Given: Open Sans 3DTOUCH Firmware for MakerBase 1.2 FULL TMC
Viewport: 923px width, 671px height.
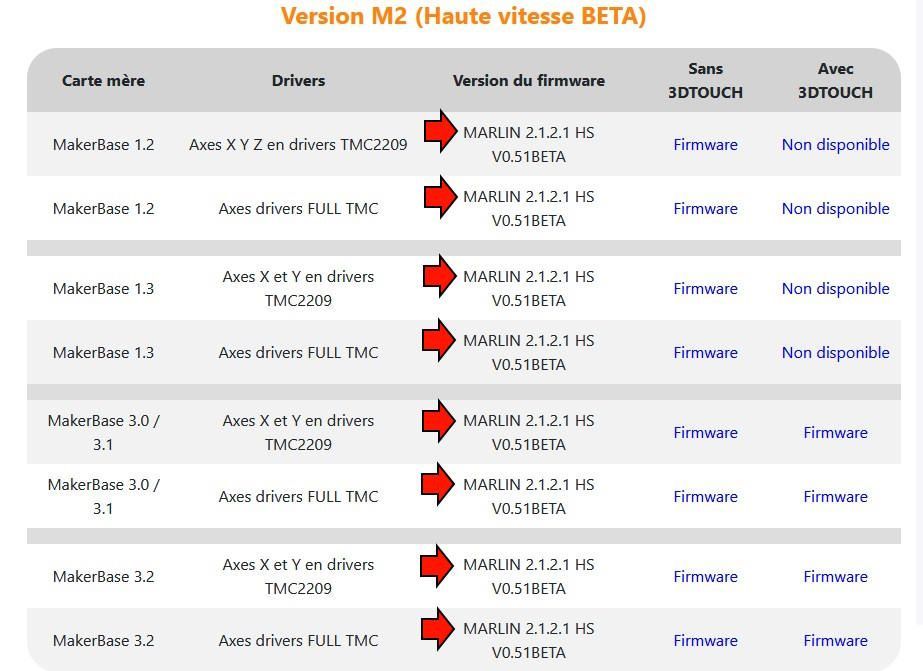Looking at the screenshot, I should pos(705,208).
